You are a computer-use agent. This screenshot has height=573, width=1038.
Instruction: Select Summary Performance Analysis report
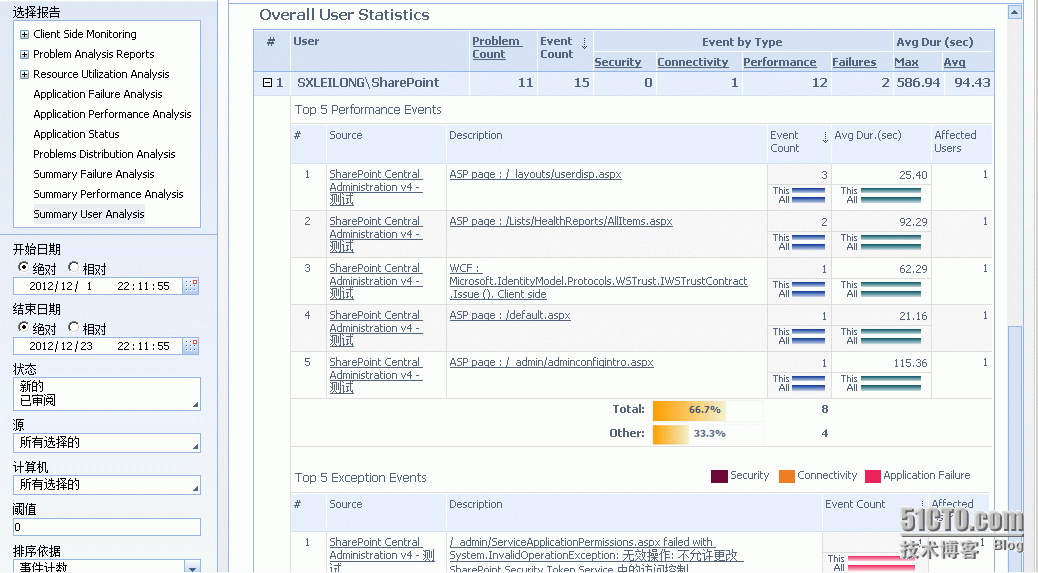[x=109, y=194]
